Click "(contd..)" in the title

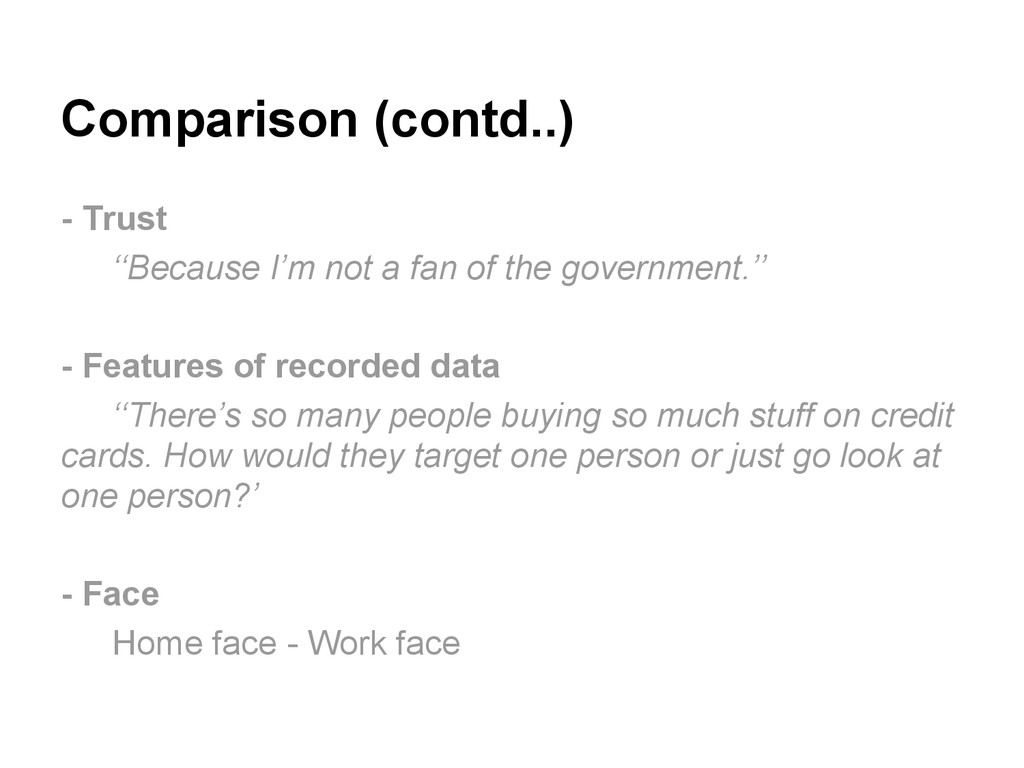(x=473, y=121)
